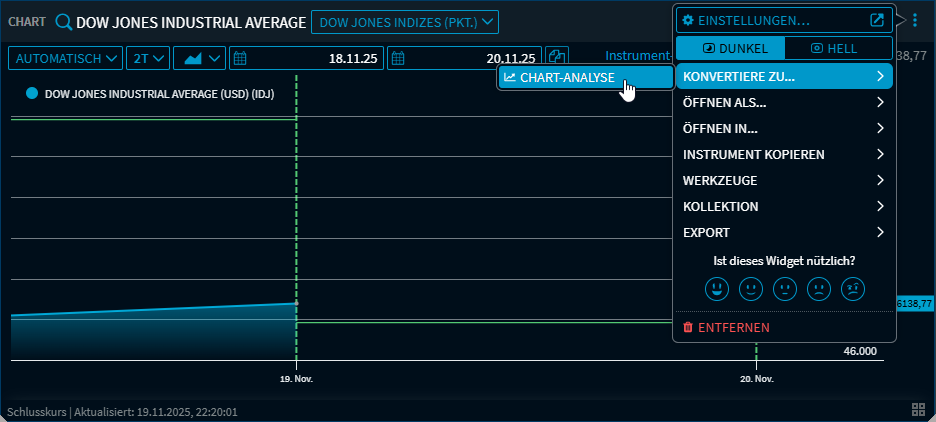The image size is (936, 422).
Task: Switch to the Dunkel dark theme
Action: 730,48
